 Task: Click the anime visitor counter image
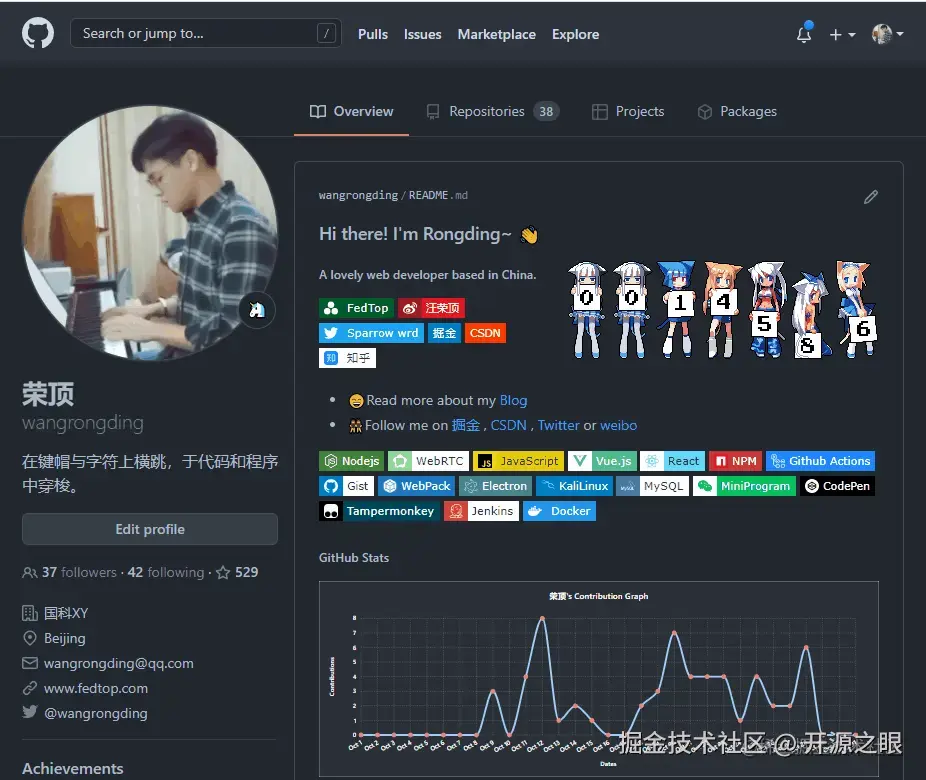coord(723,309)
